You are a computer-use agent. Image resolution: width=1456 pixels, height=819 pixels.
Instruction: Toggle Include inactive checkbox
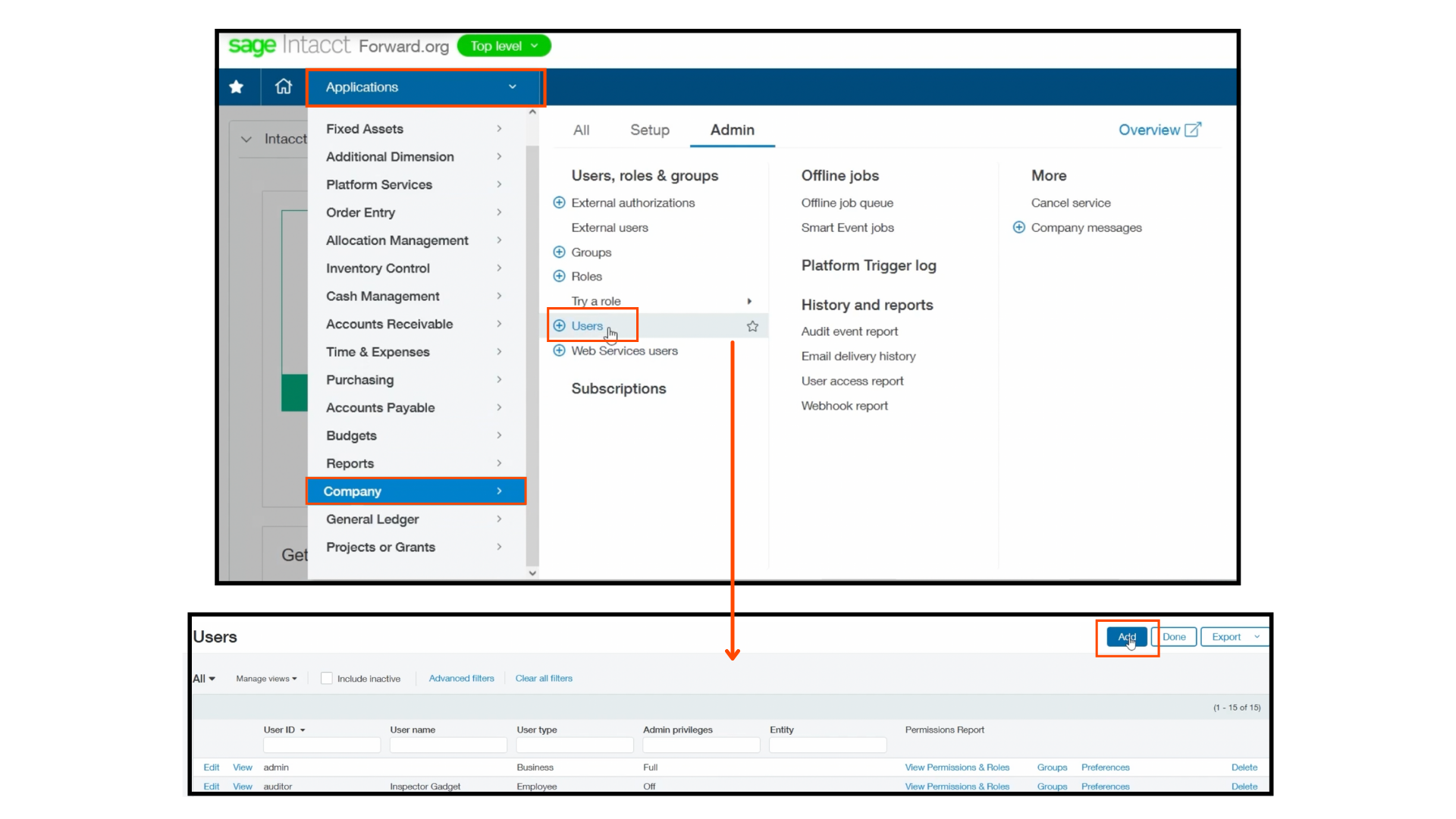328,678
